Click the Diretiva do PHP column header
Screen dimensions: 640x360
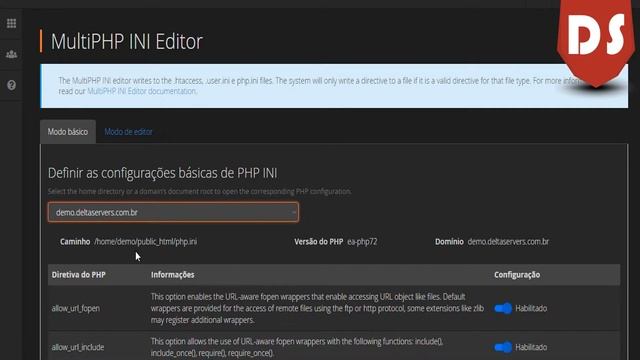coord(78,275)
